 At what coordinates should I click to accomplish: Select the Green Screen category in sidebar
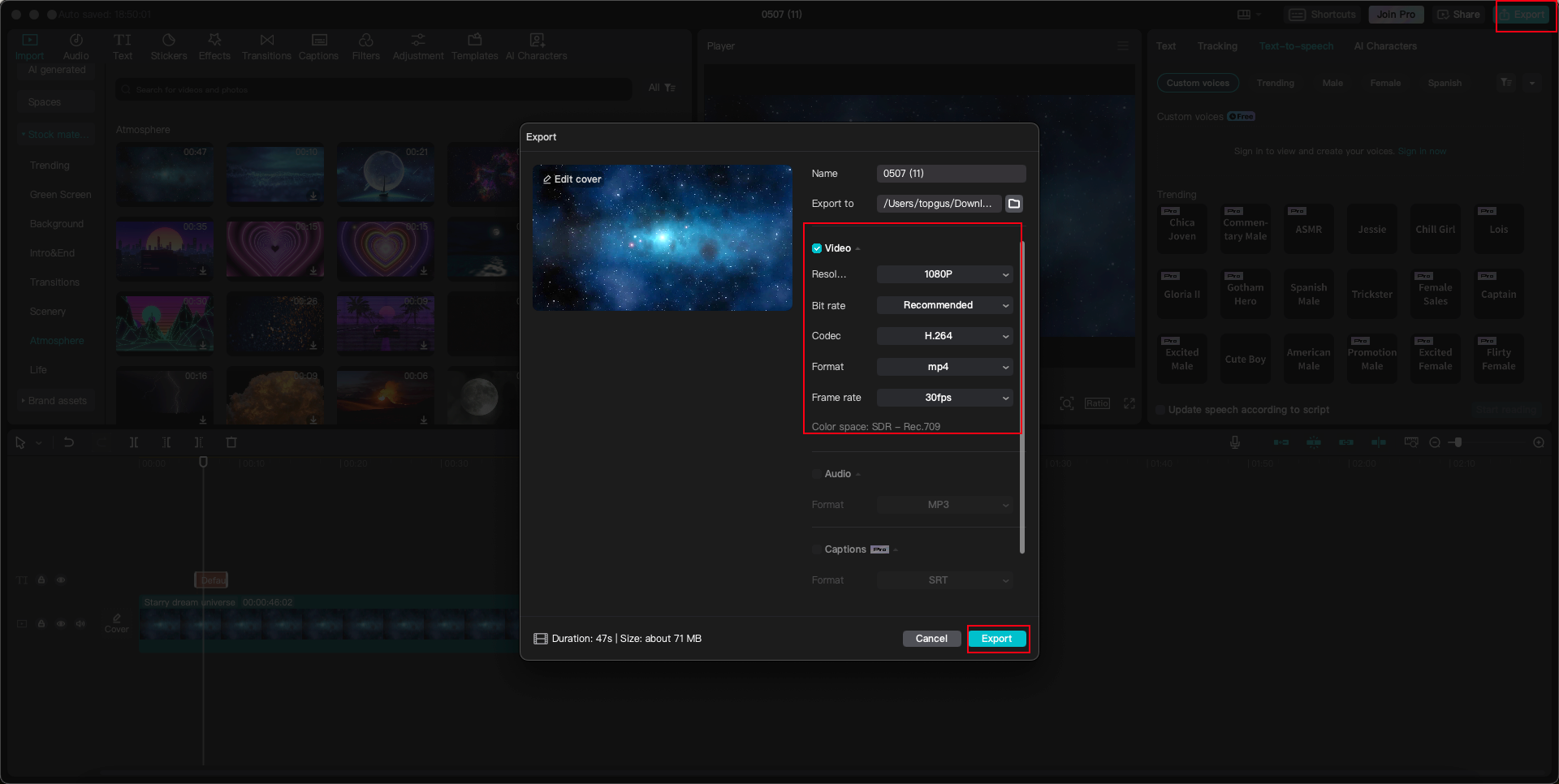60,195
